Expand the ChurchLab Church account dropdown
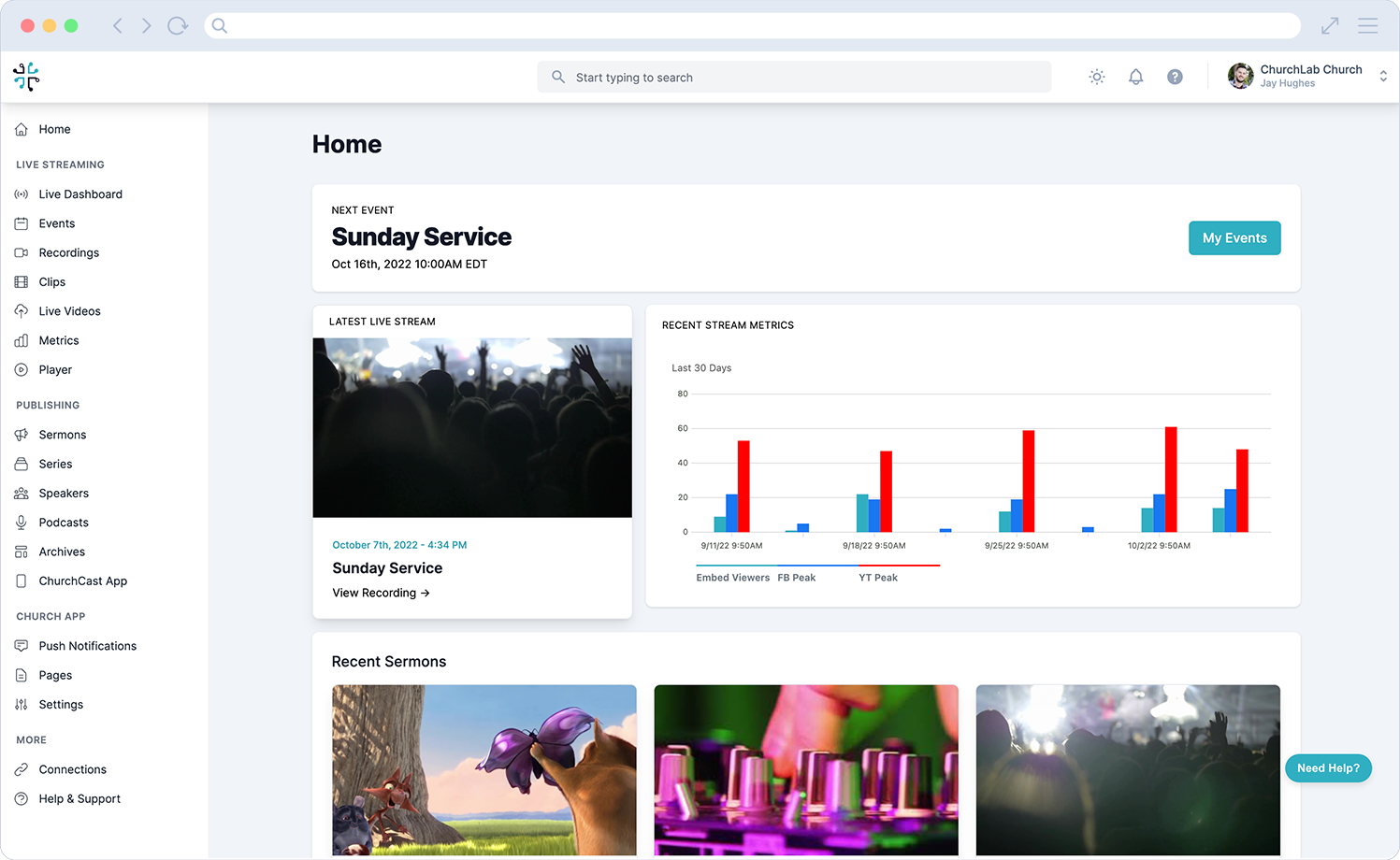 click(x=1382, y=77)
